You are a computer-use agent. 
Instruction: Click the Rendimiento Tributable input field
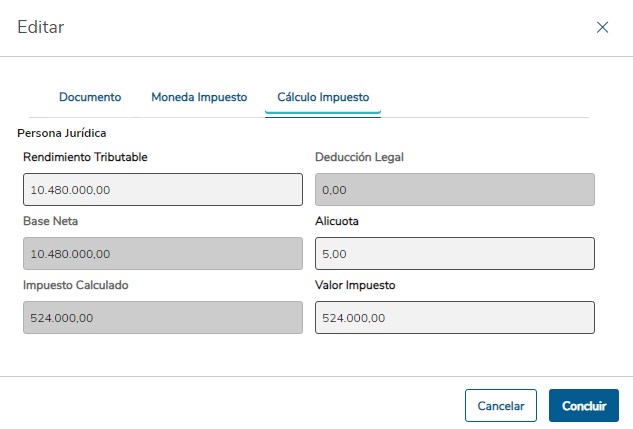pyautogui.click(x=162, y=189)
